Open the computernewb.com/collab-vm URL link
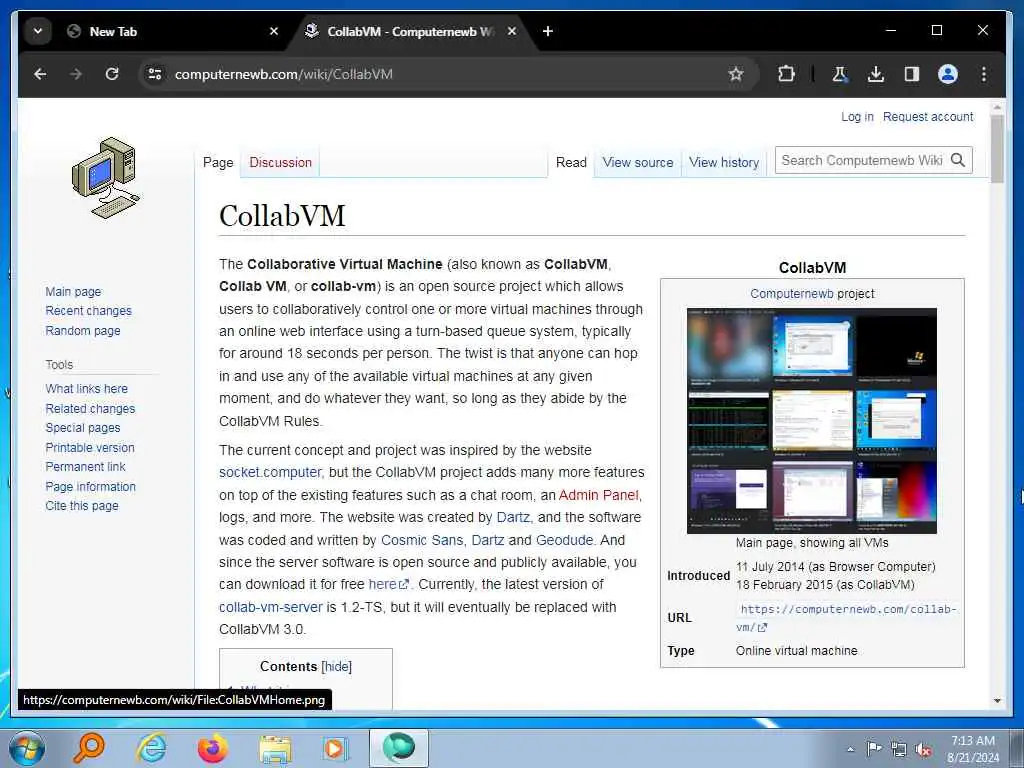Image resolution: width=1024 pixels, height=768 pixels. 847,618
